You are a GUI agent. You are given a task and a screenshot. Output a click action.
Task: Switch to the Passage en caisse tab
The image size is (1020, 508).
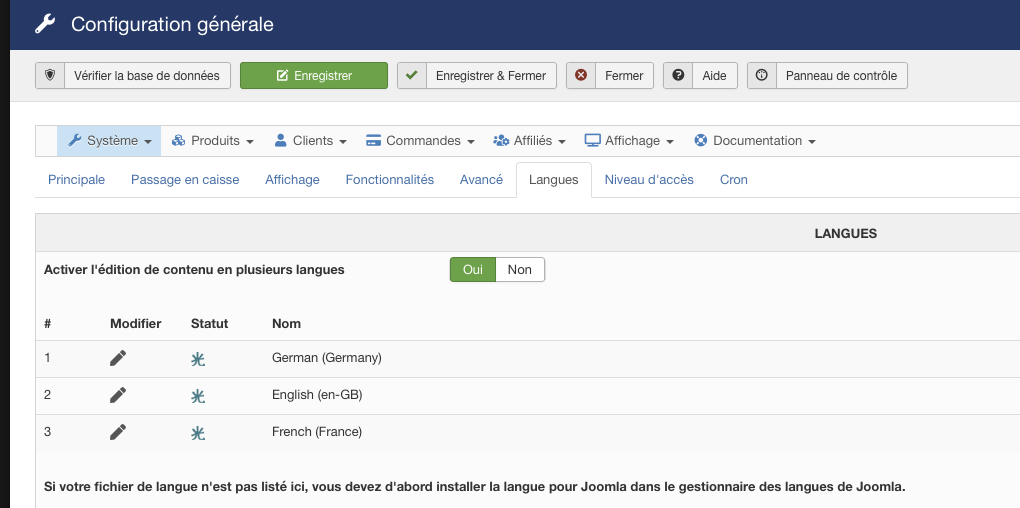[x=185, y=180]
